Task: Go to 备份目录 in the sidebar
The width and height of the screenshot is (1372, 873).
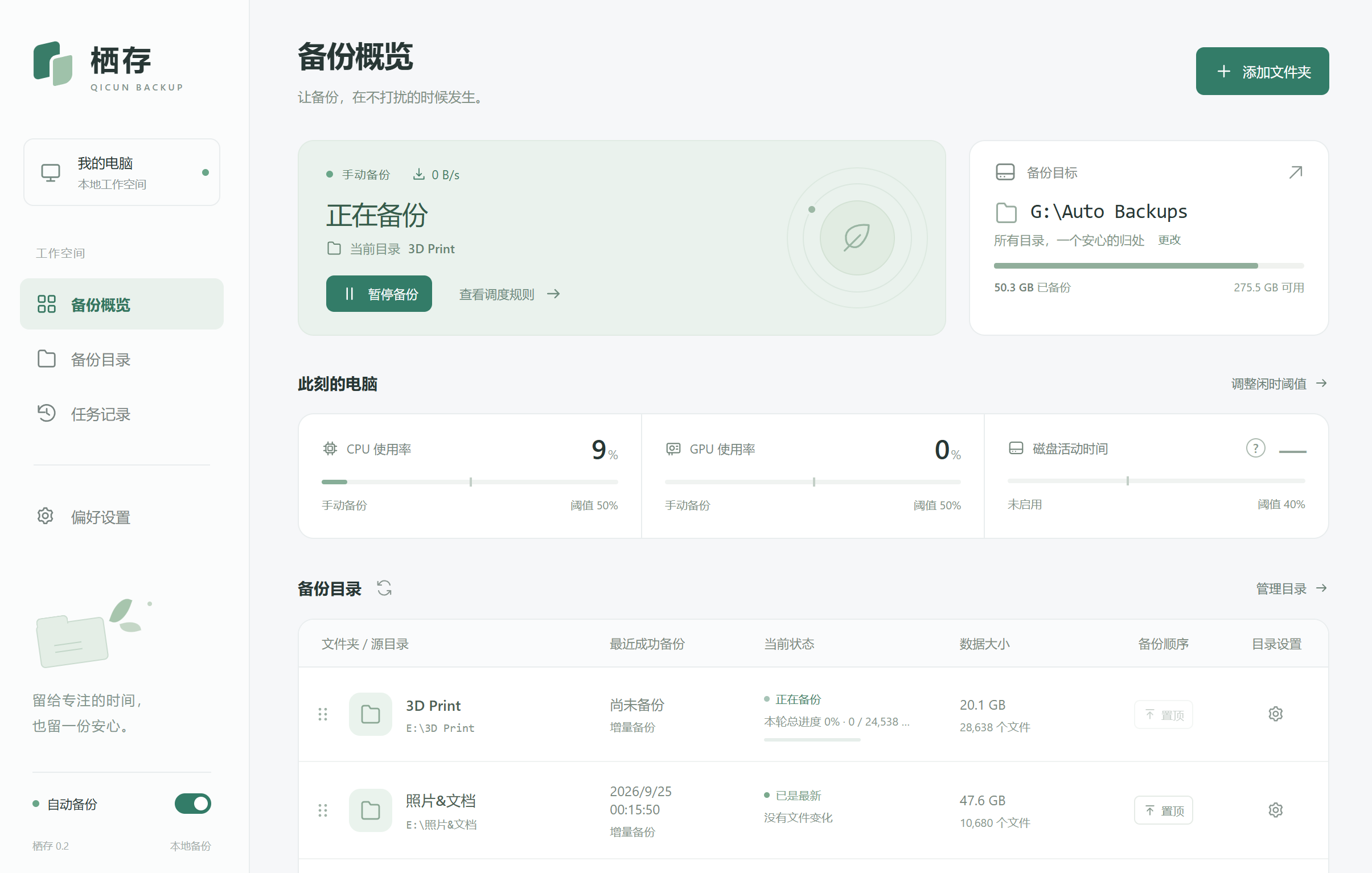Action: coord(121,359)
